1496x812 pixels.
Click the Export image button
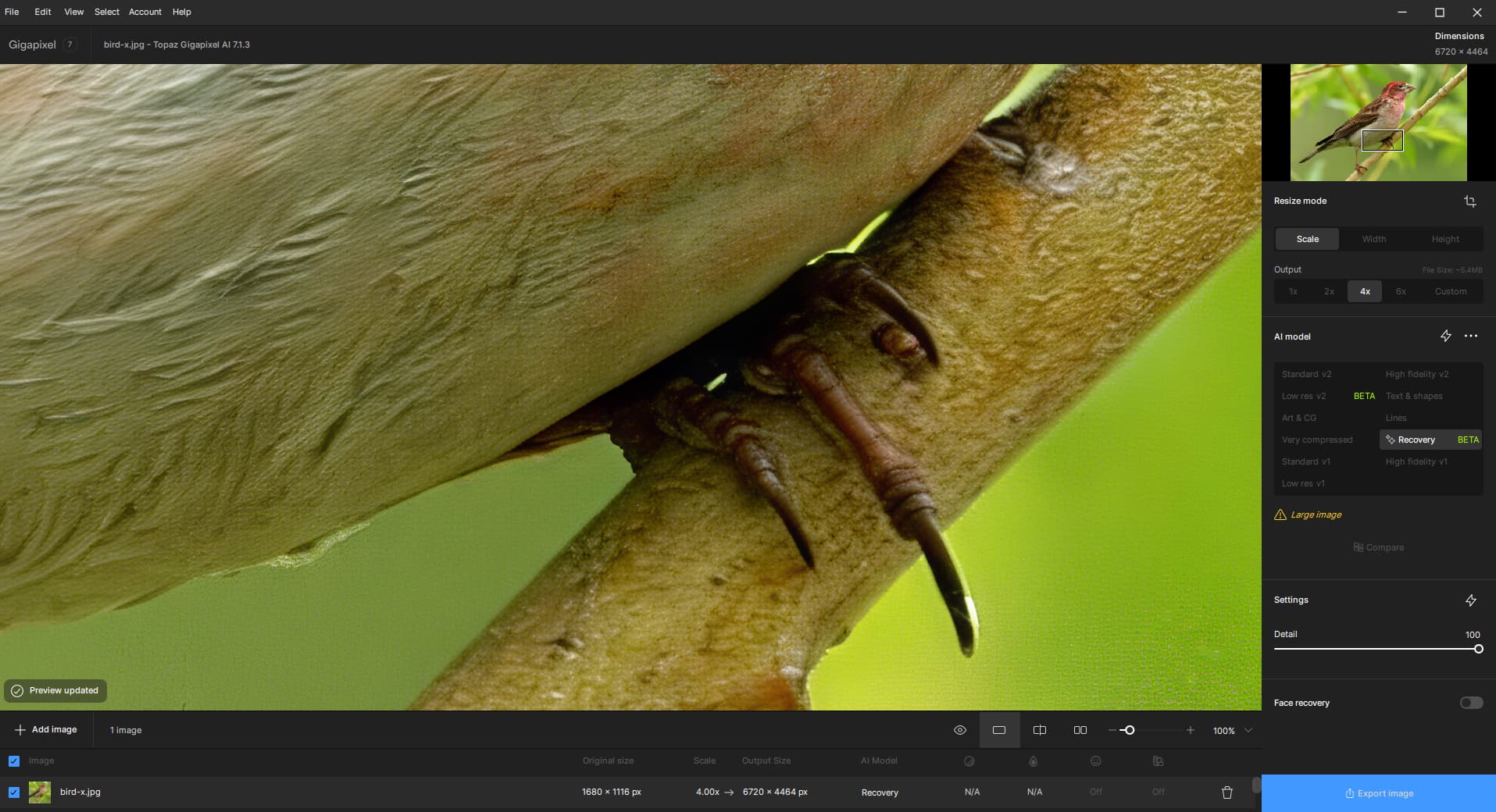pyautogui.click(x=1378, y=793)
